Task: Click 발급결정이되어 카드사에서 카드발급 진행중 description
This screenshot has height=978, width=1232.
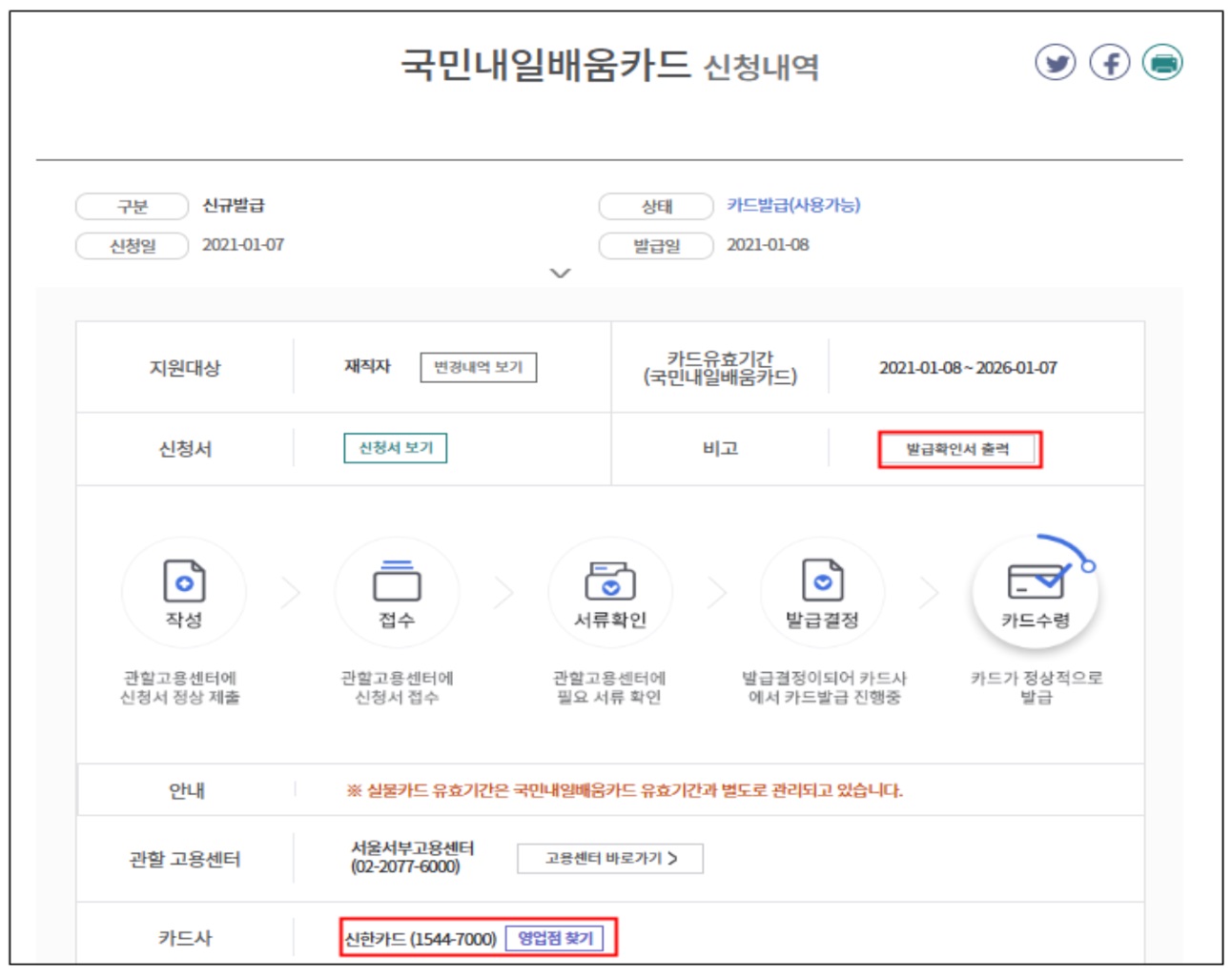Action: click(824, 687)
